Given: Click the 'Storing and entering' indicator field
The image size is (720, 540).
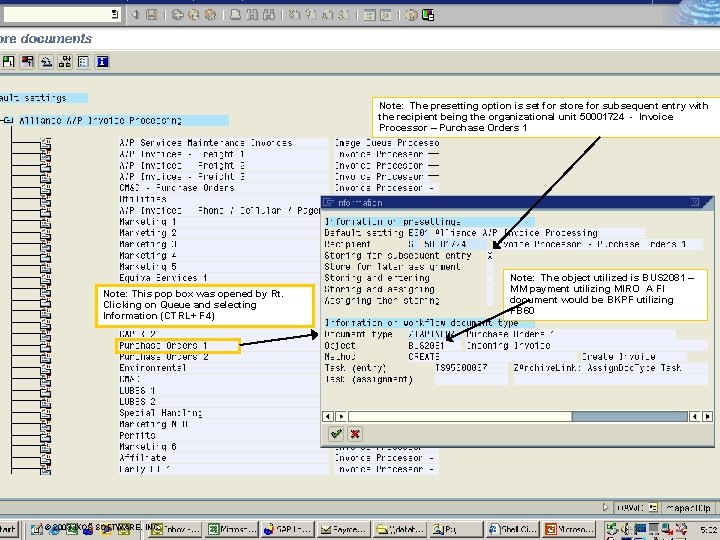Looking at the screenshot, I should coord(490,278).
